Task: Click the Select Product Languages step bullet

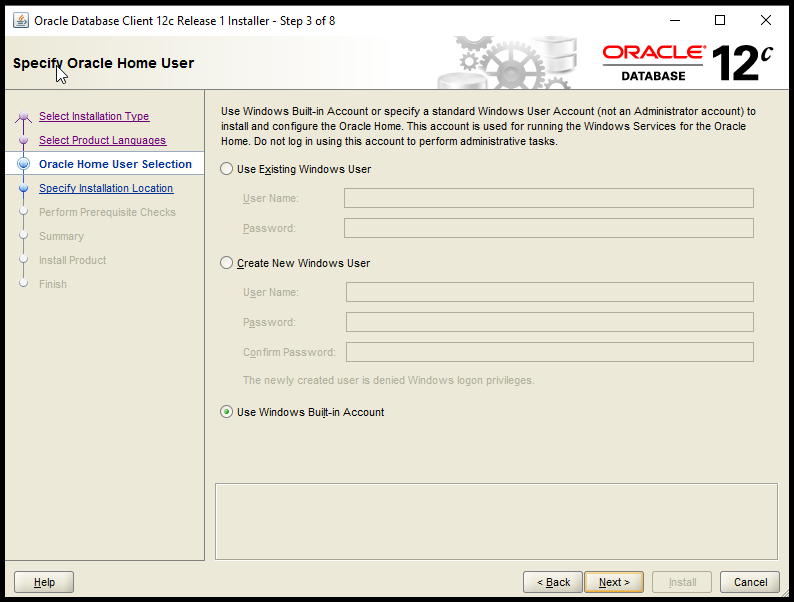Action: pos(23,140)
